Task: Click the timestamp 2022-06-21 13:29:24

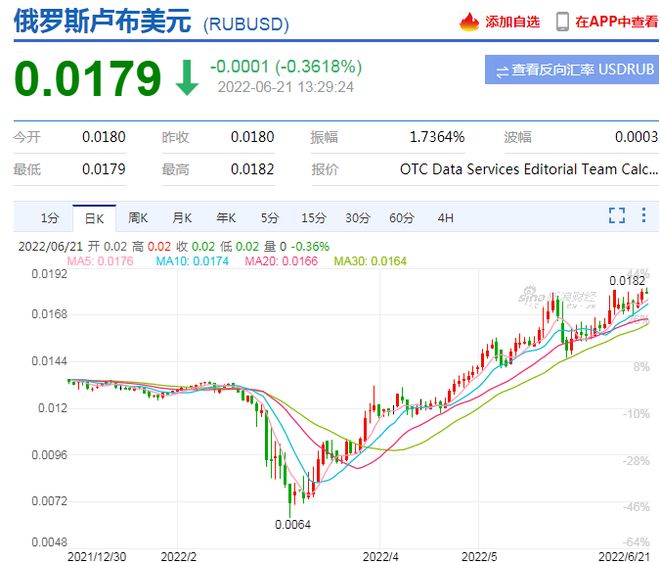Action: 286,87
